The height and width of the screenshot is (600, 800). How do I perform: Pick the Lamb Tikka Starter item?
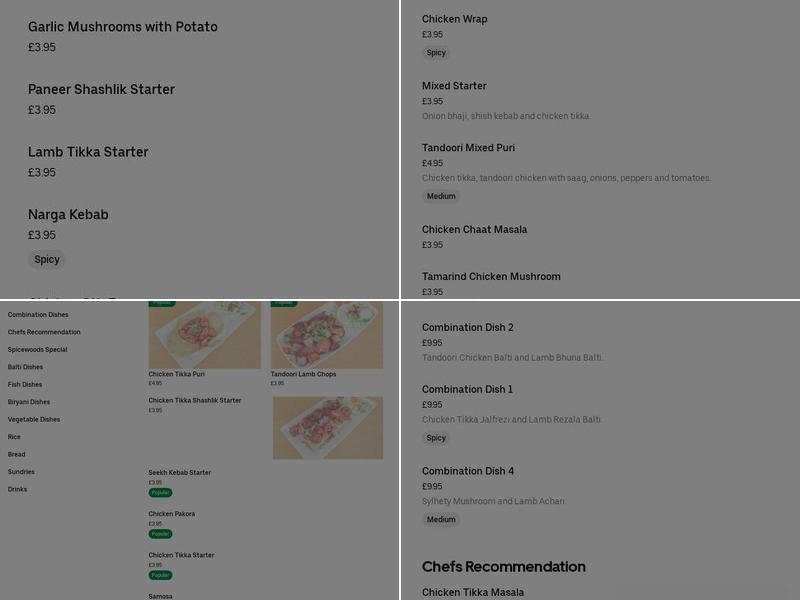(88, 152)
